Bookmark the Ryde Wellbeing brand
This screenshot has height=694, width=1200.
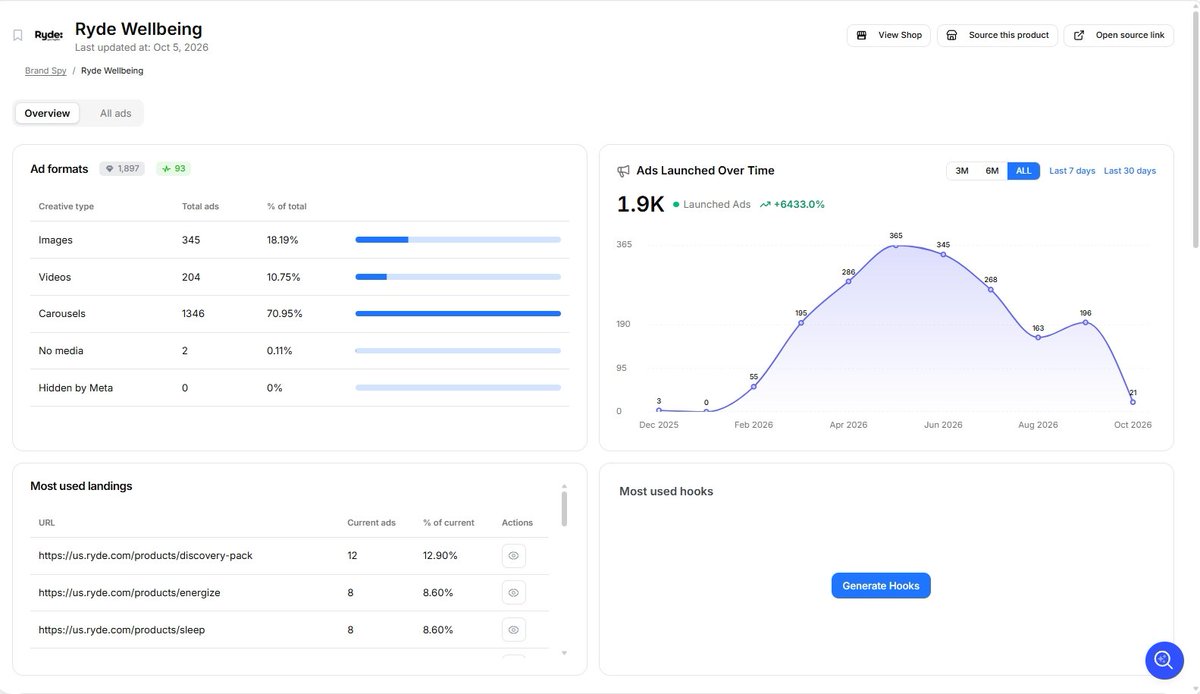[17, 35]
